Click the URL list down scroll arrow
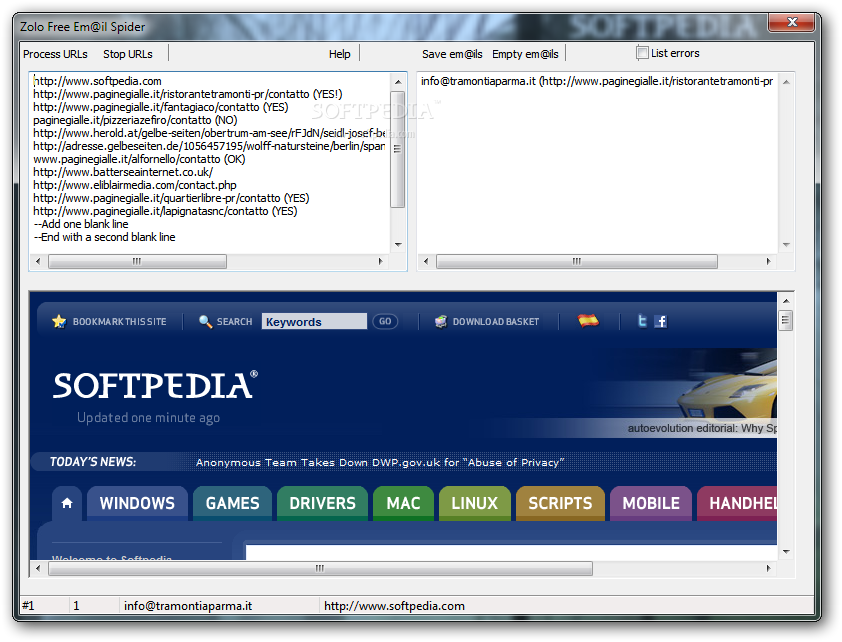 click(x=398, y=245)
